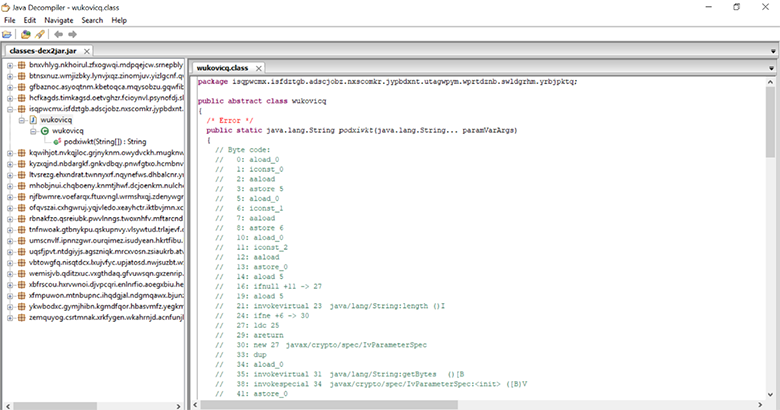Expand the kqwihjot.nvkqjloc package node

[9, 153]
